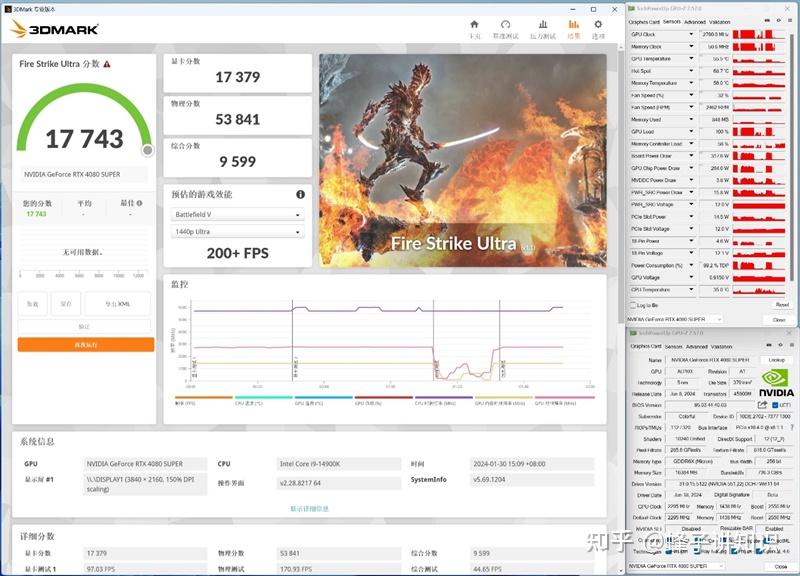The width and height of the screenshot is (800, 576).
Task: Select the benchmark test (基准测试) icon
Action: 503,26
